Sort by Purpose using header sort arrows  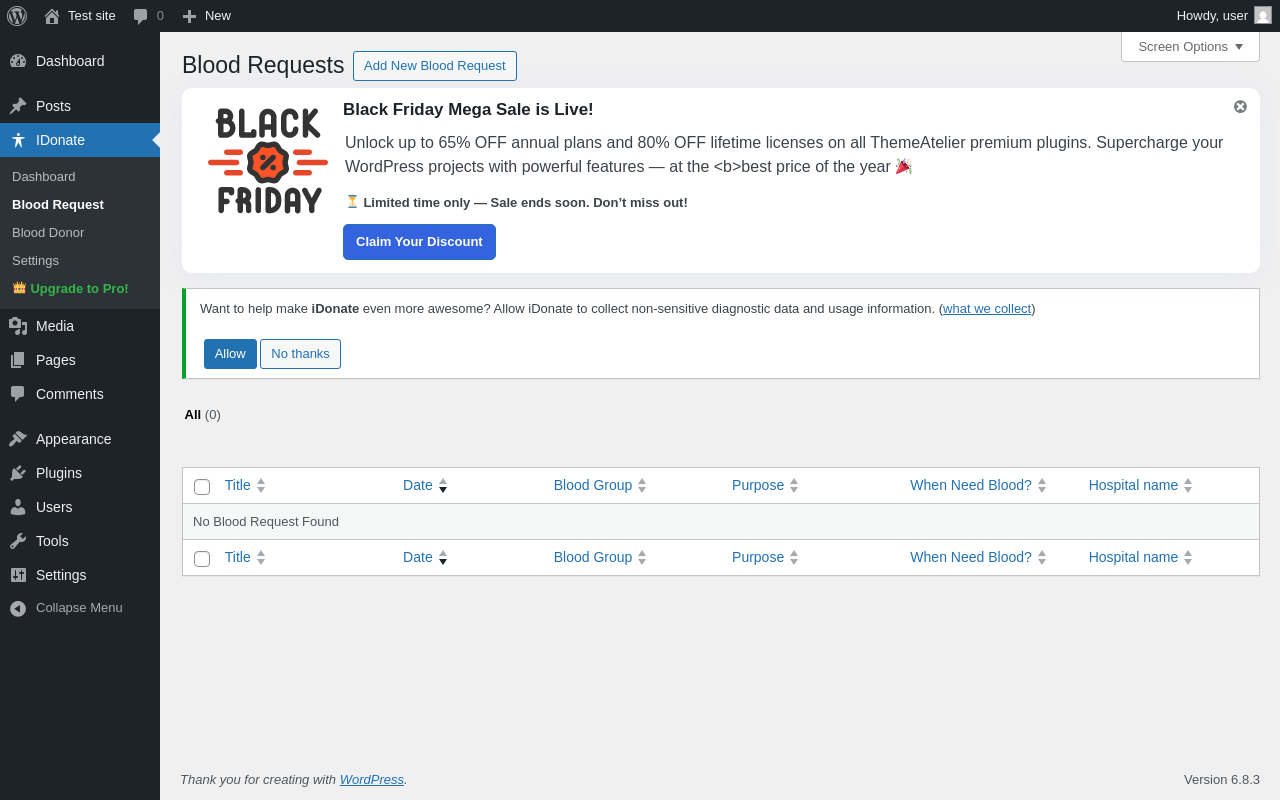[794, 485]
